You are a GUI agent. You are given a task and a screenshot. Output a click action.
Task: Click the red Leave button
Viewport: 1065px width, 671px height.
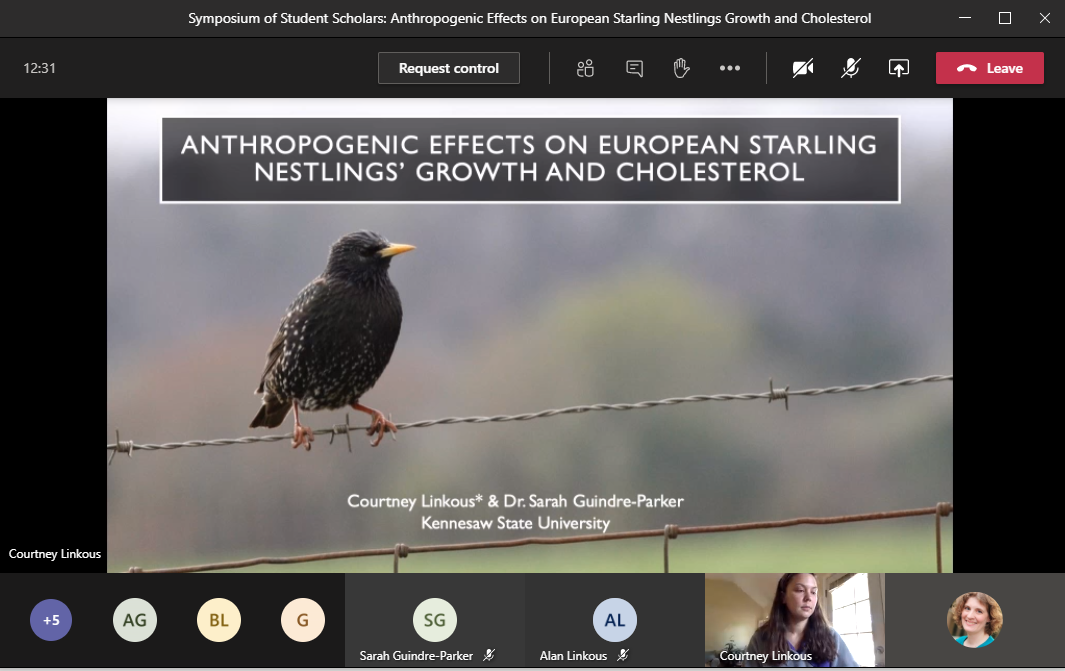tap(989, 68)
